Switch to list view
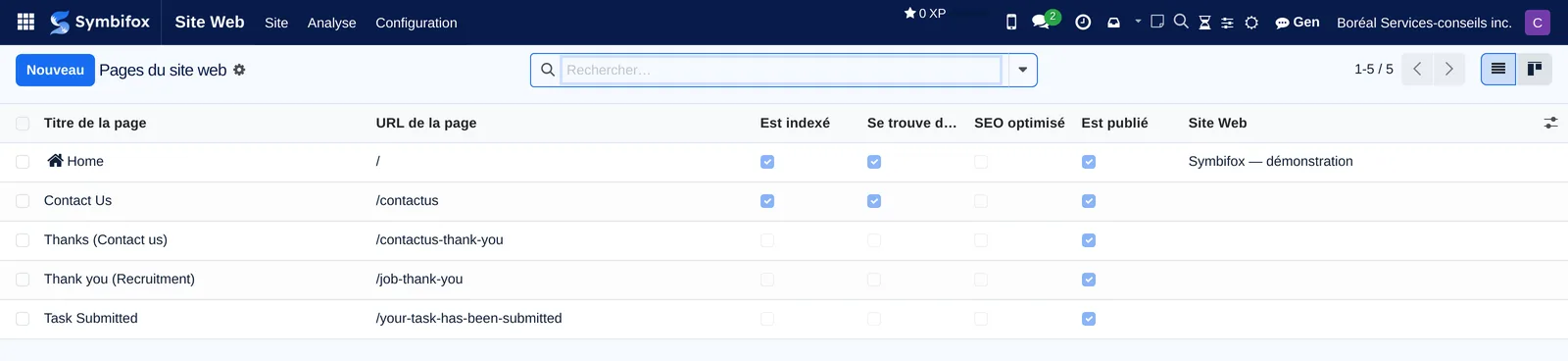 pyautogui.click(x=1498, y=70)
